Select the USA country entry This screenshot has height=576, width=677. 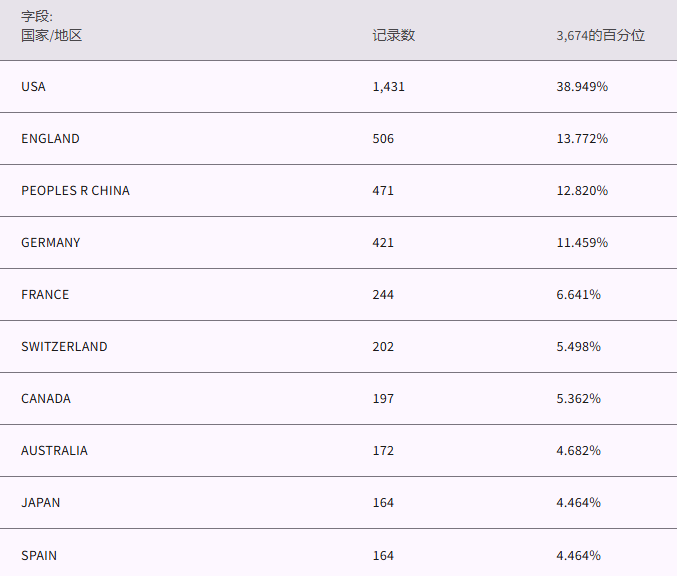[x=33, y=87]
